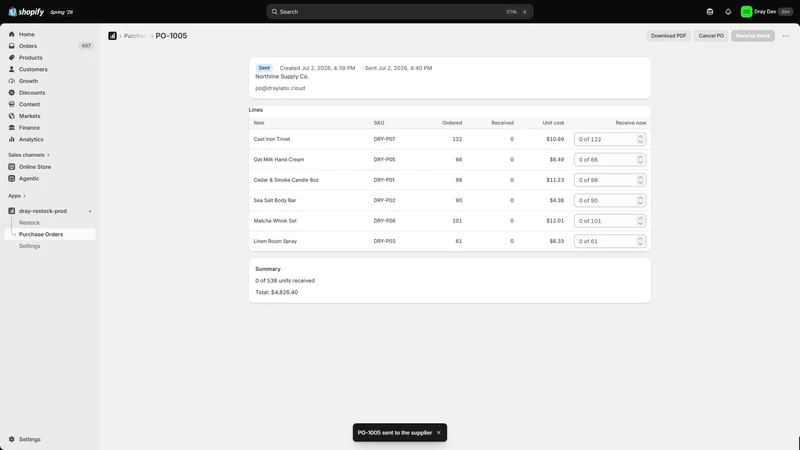
Task: Click the '0 of 101' receive input
Action: click(610, 221)
